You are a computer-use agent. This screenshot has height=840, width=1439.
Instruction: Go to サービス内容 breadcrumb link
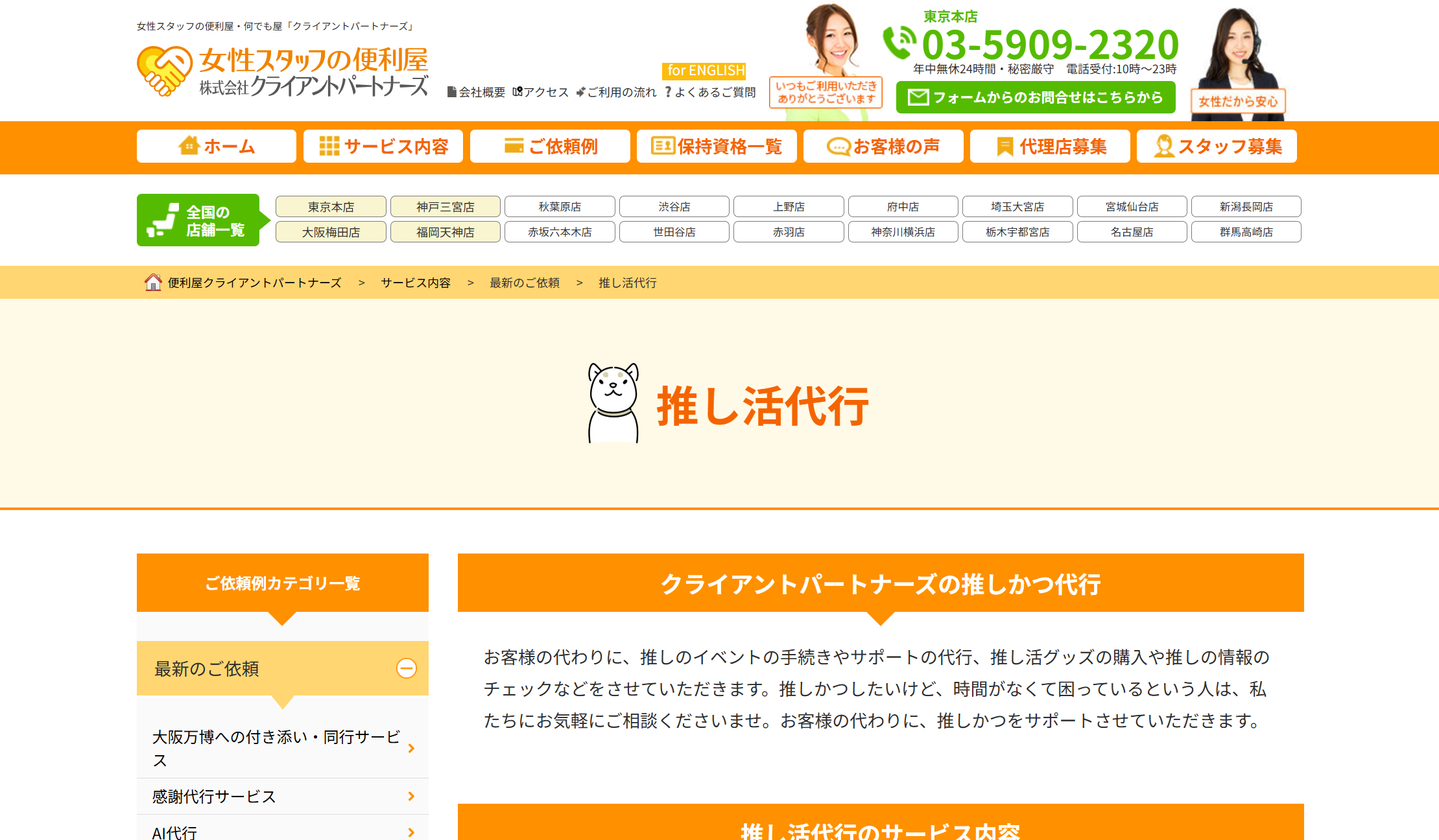pyautogui.click(x=416, y=283)
